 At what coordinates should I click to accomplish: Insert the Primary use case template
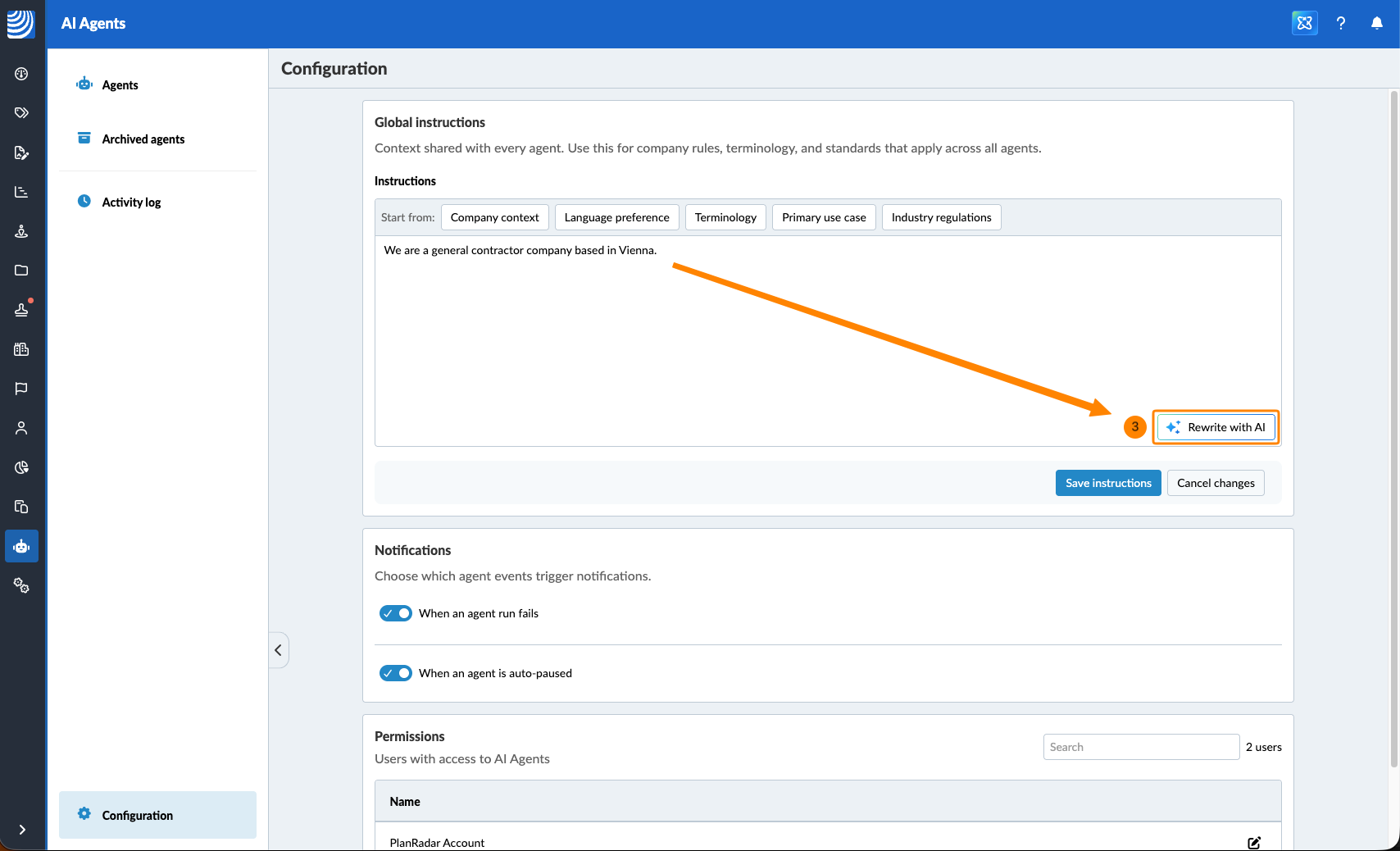pyautogui.click(x=824, y=217)
